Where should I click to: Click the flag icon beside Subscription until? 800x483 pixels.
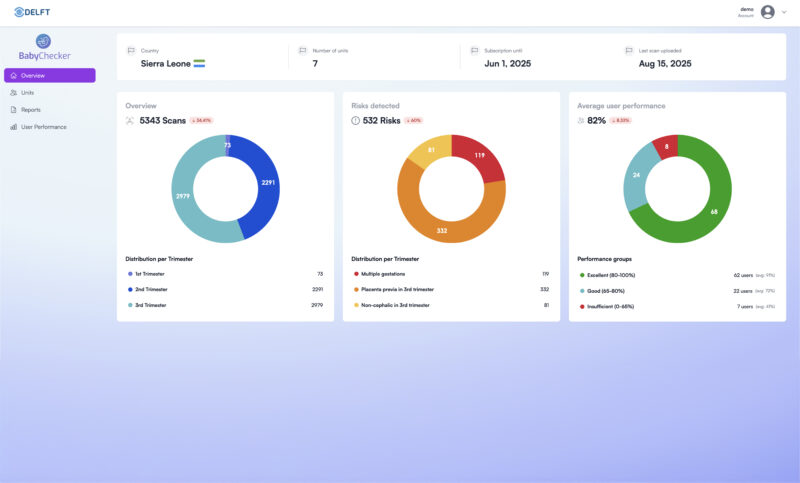click(x=473, y=50)
